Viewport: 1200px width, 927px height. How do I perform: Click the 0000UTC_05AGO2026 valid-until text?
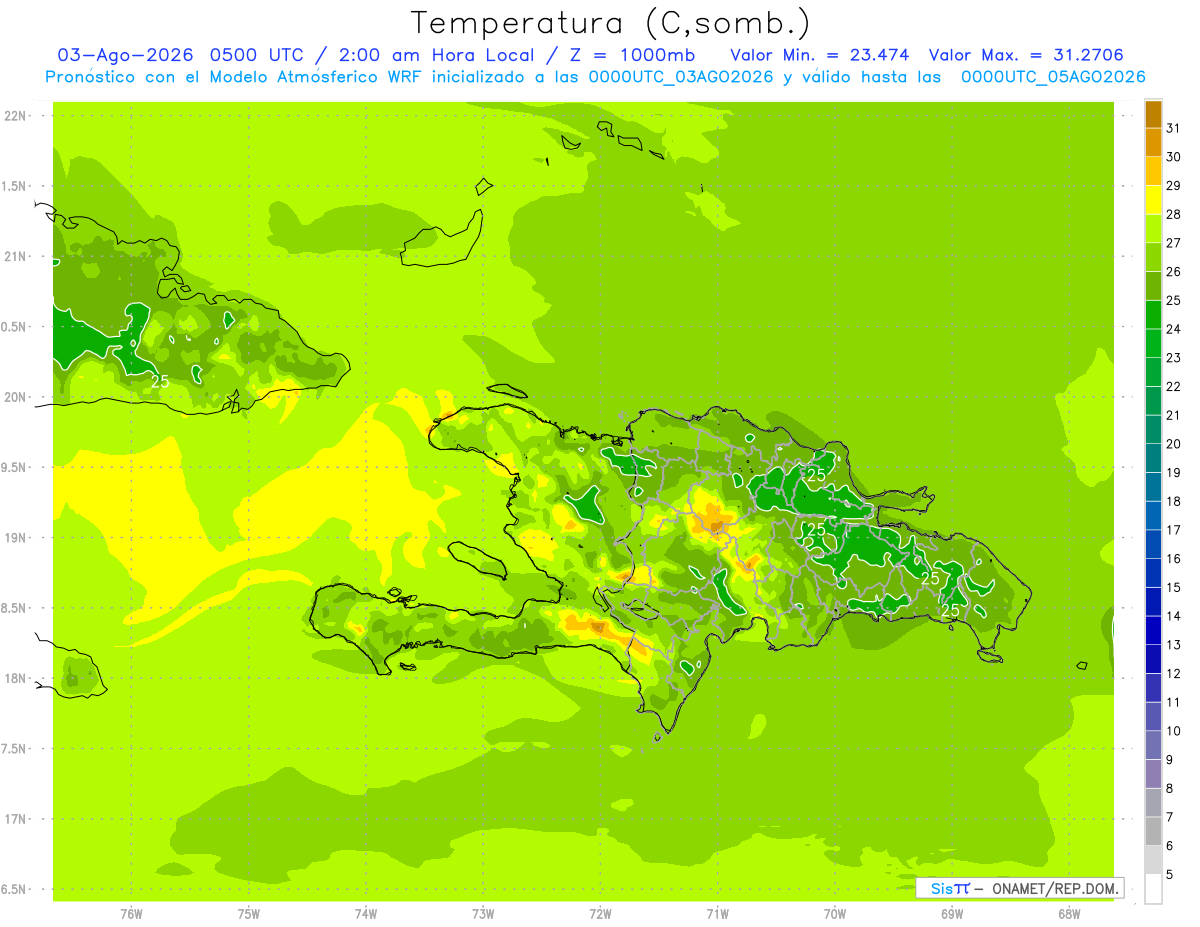coord(1053,77)
